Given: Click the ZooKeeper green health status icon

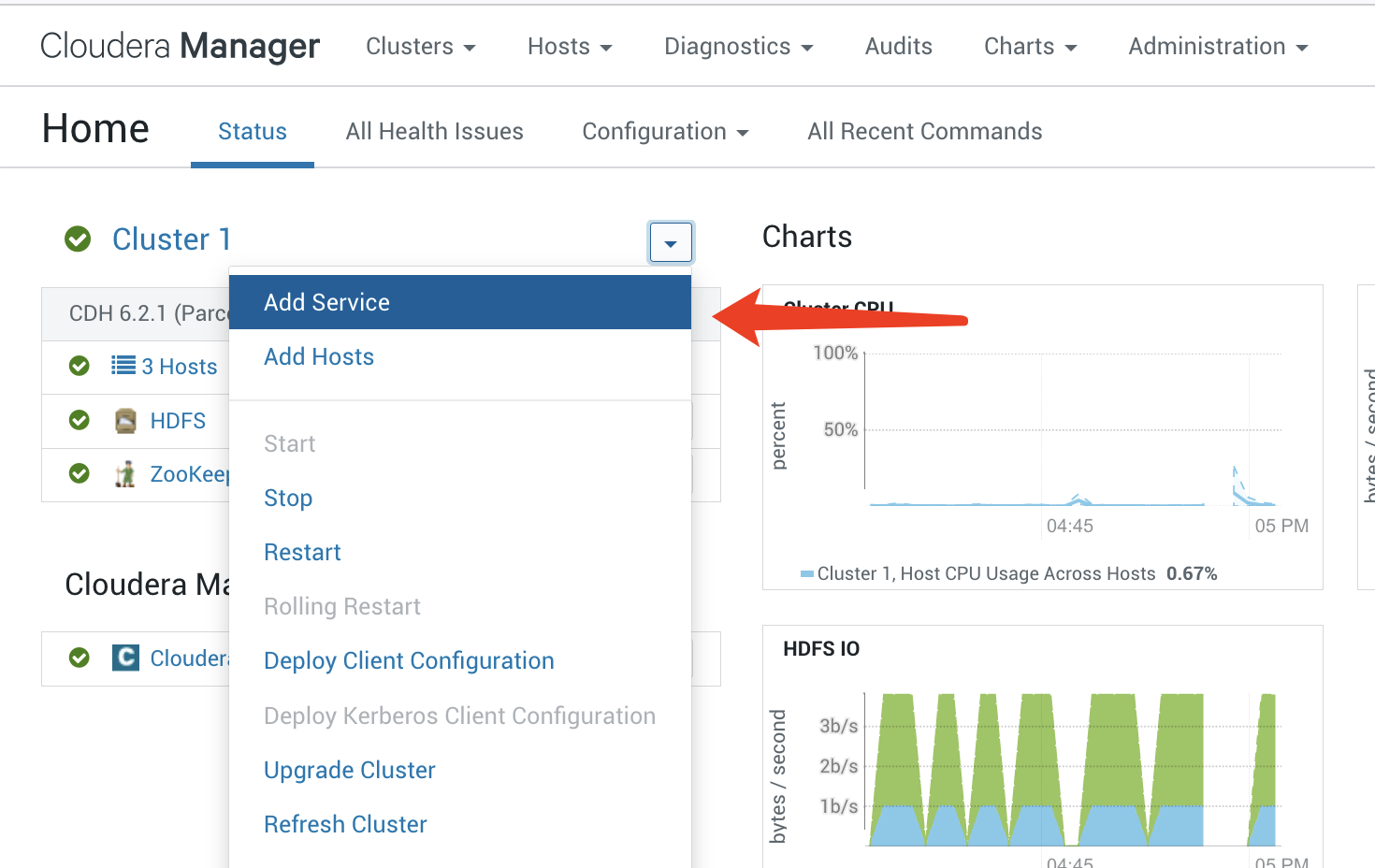Looking at the screenshot, I should pos(80,473).
